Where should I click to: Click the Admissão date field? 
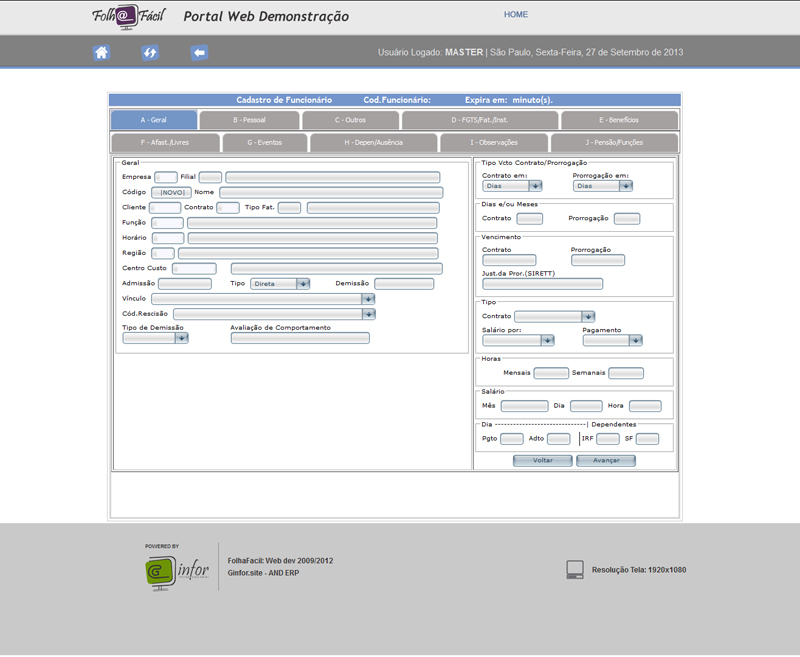coord(184,284)
